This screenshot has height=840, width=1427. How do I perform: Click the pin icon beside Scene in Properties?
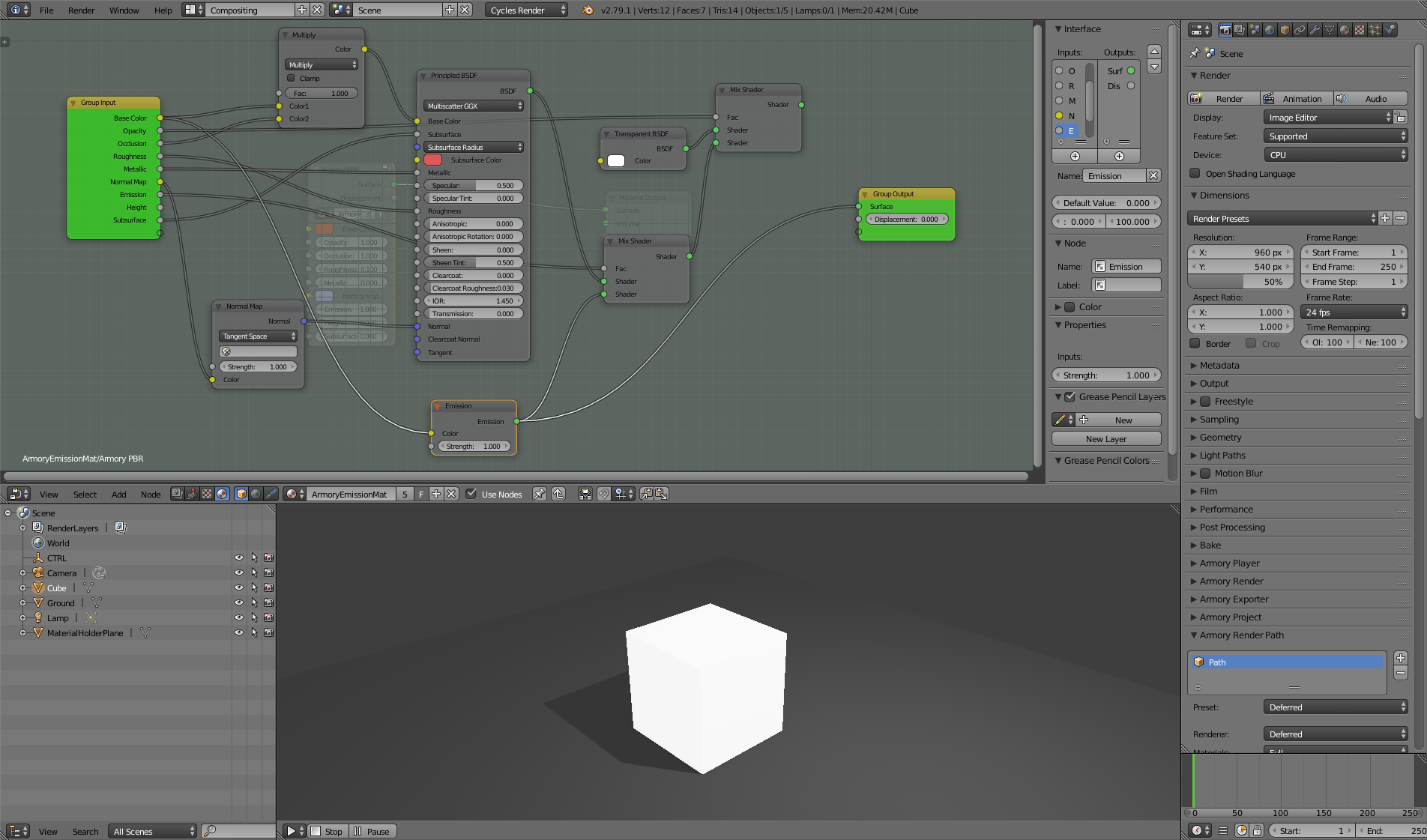click(1195, 53)
